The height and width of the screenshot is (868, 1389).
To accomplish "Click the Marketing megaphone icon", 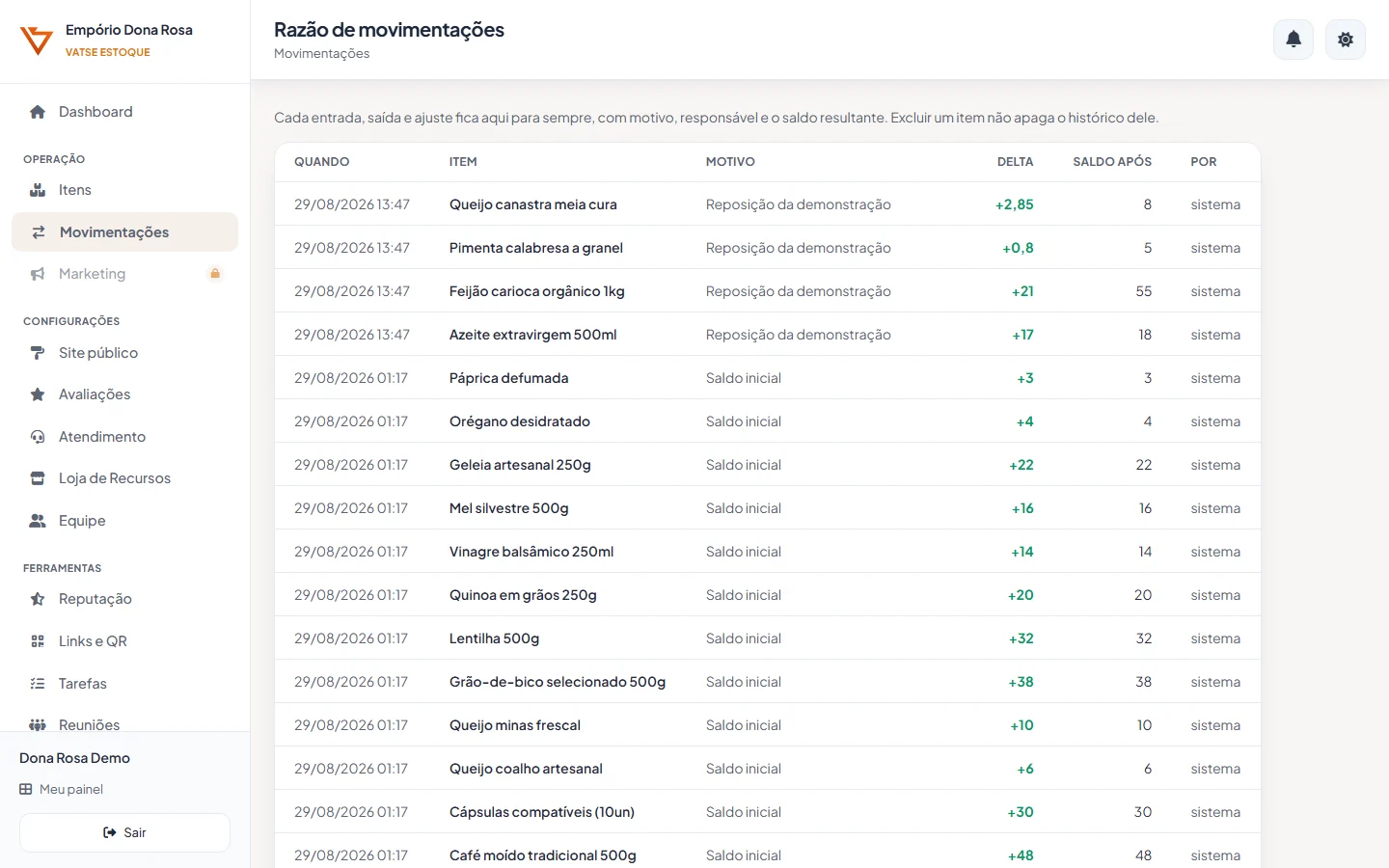I will click(x=38, y=274).
